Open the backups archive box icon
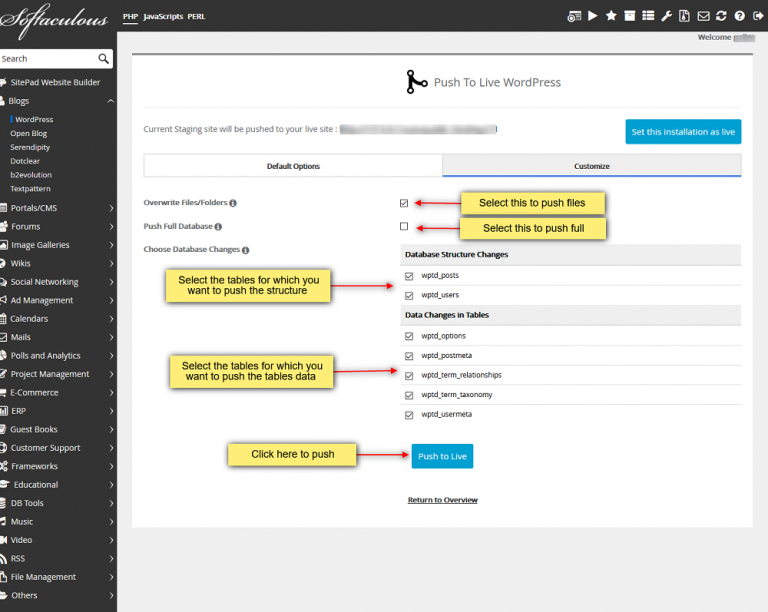Image resolution: width=768 pixels, height=612 pixels. (x=629, y=16)
